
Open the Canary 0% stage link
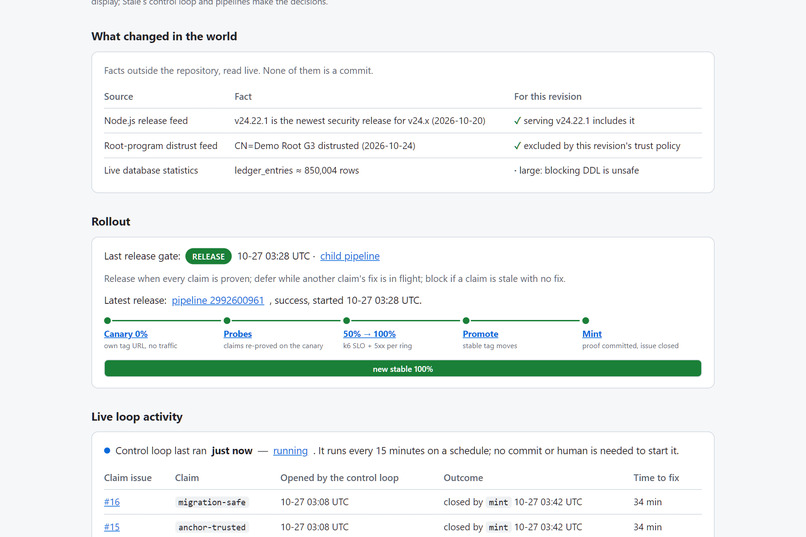point(125,334)
